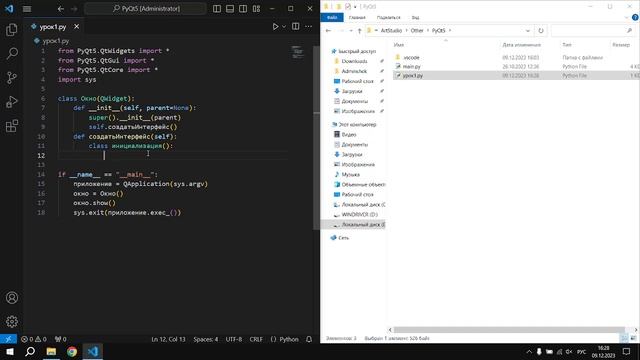Open the VS Code hamburger menu

[27, 9]
